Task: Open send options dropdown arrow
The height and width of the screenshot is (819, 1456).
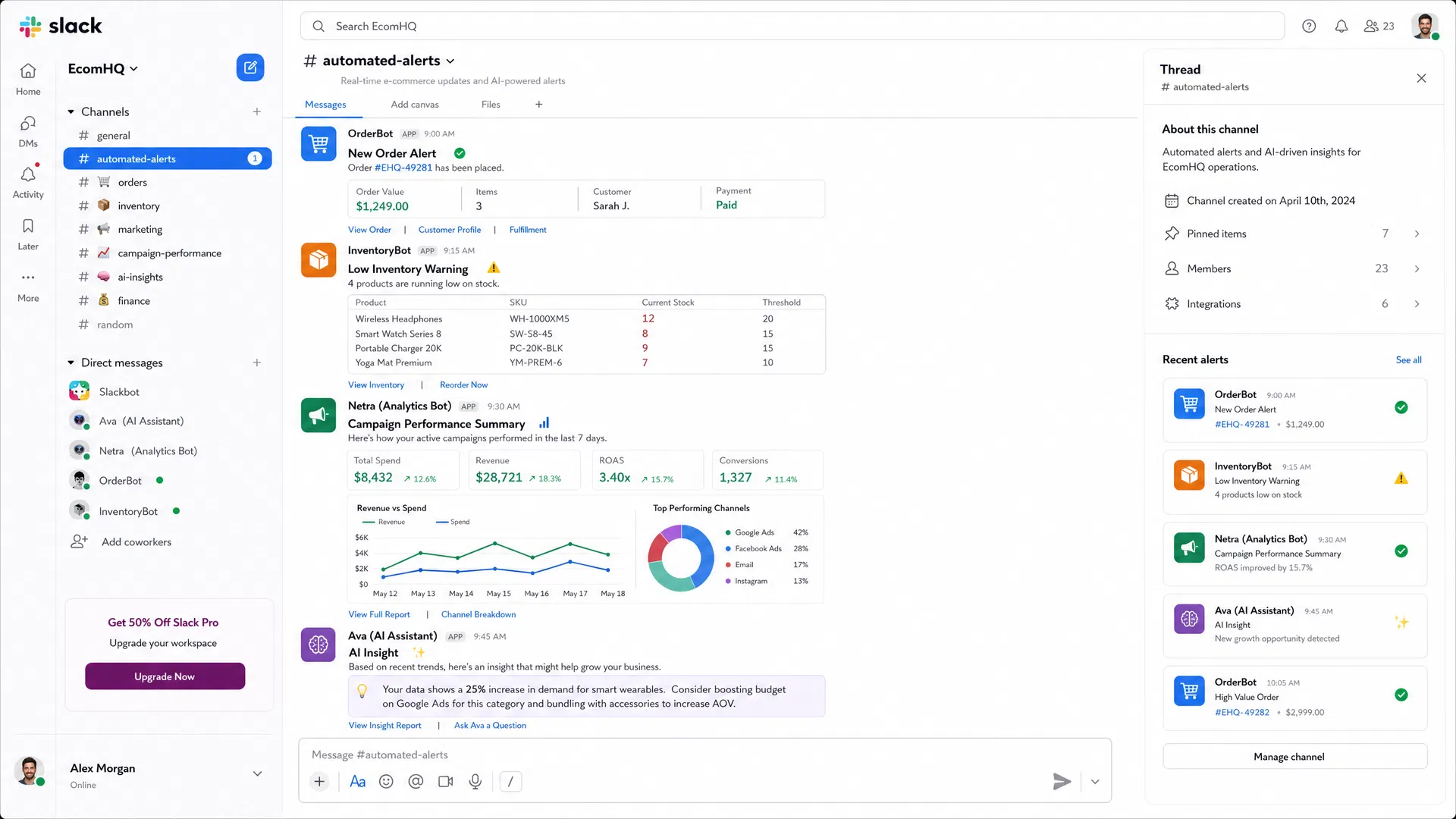Action: click(x=1095, y=782)
